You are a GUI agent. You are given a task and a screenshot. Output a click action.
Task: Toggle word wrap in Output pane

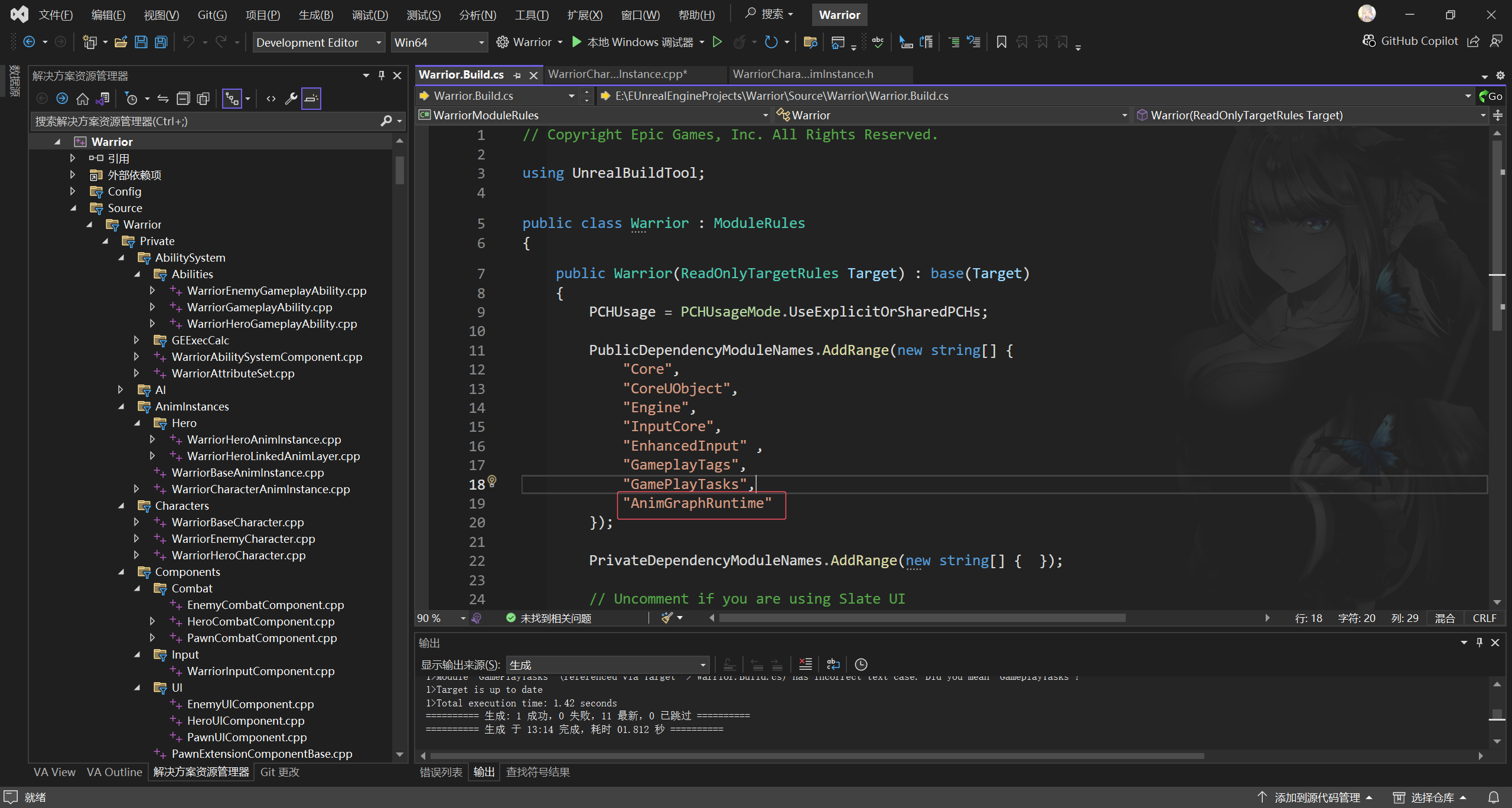coord(833,664)
